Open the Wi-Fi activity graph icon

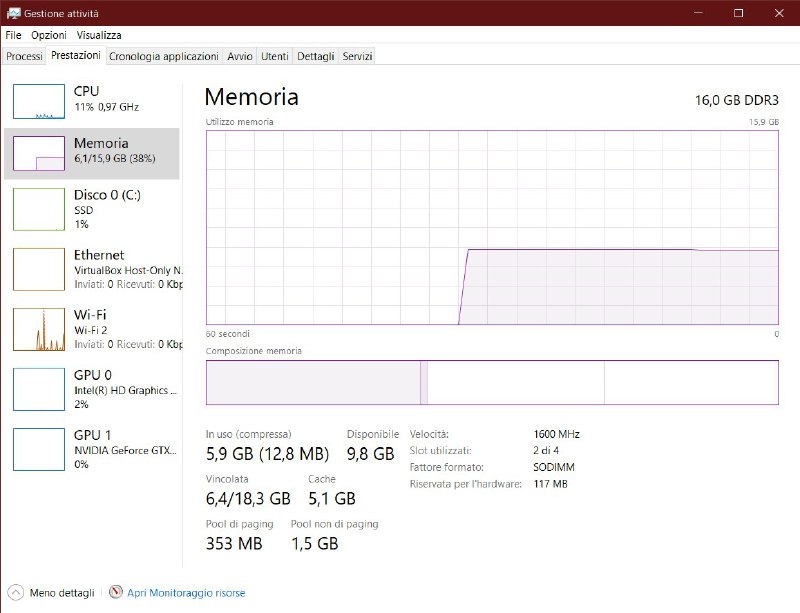coord(38,329)
